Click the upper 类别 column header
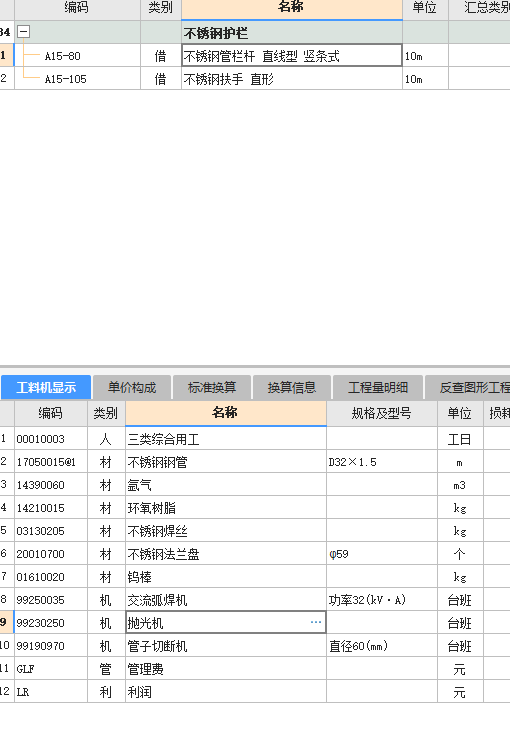Viewport: 510px width, 746px height. coord(161,9)
